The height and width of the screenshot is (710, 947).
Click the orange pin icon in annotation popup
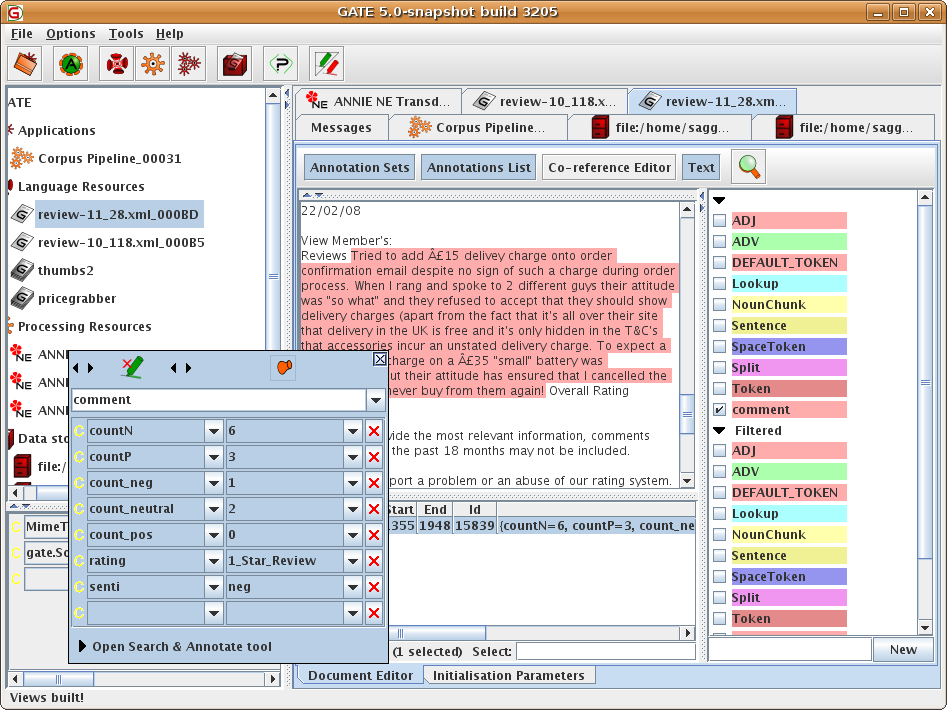pyautogui.click(x=284, y=368)
